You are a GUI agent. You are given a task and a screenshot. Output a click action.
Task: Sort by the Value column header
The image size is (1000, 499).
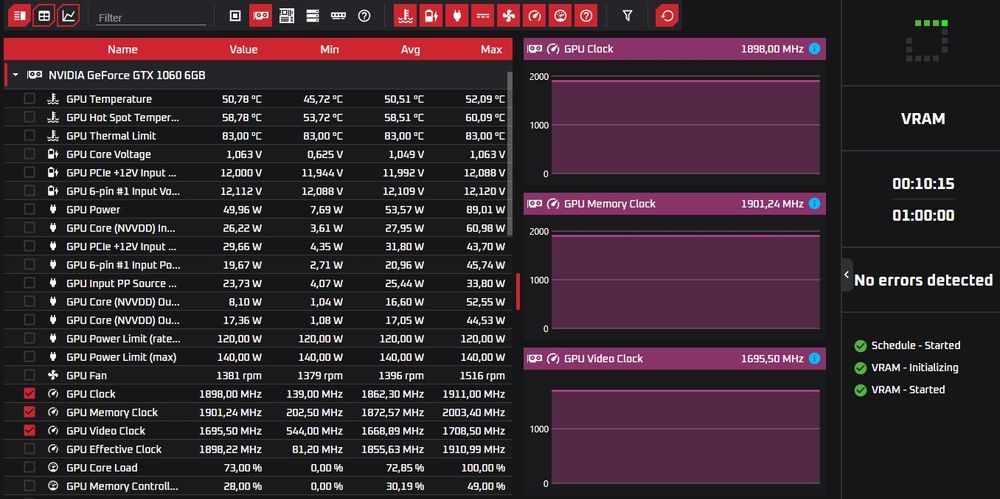pyautogui.click(x=244, y=49)
